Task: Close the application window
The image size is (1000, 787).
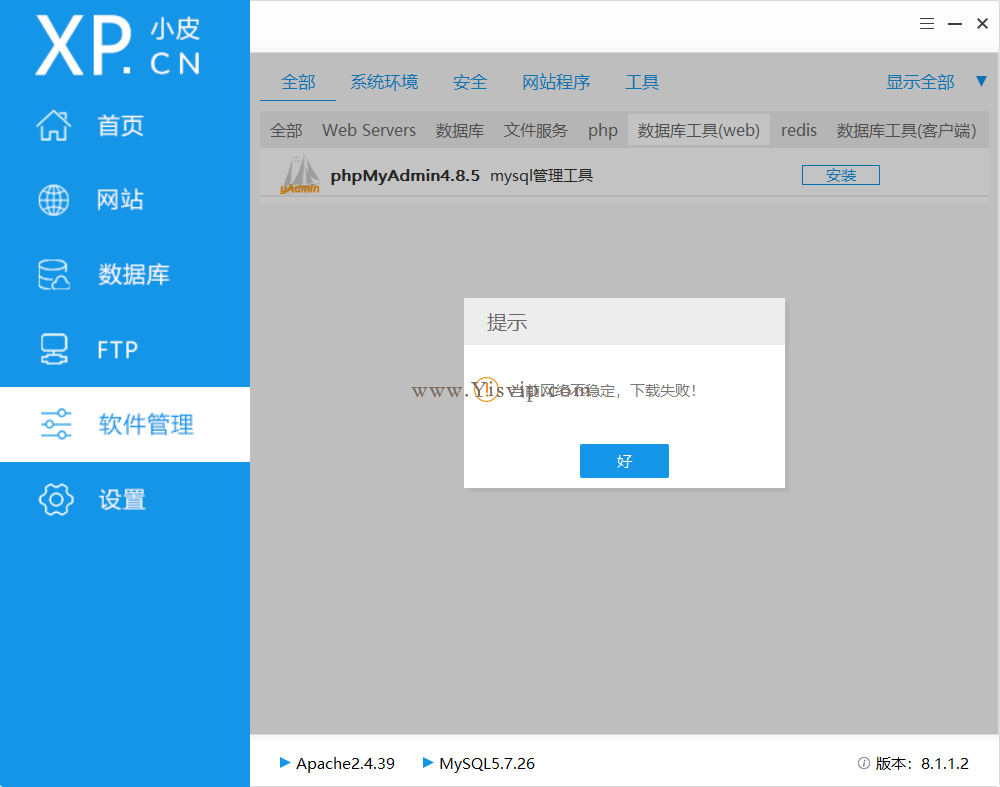Action: click(x=982, y=24)
